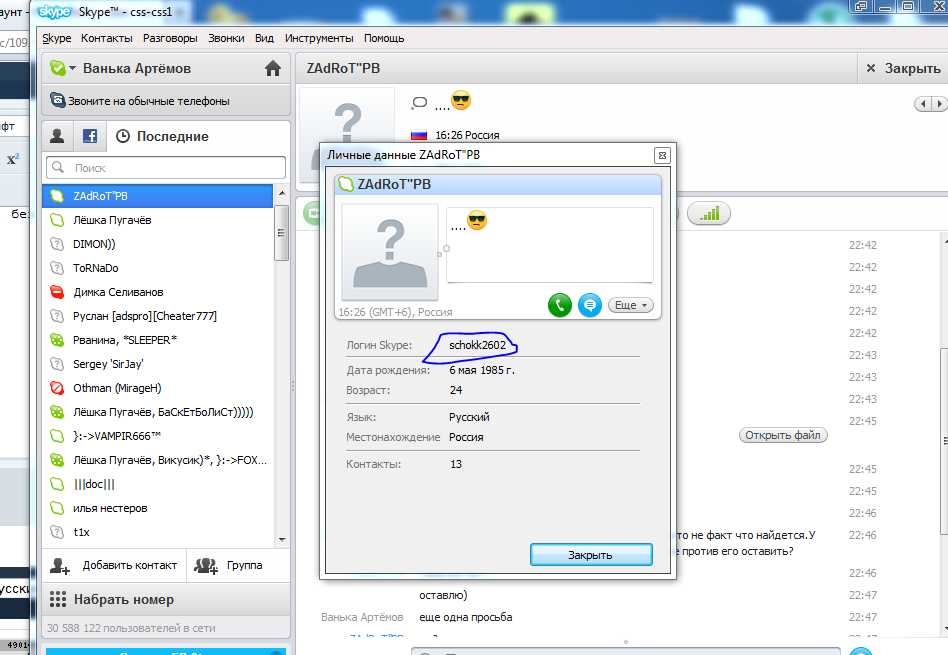Click the mood message box in profile dialog

[550, 245]
